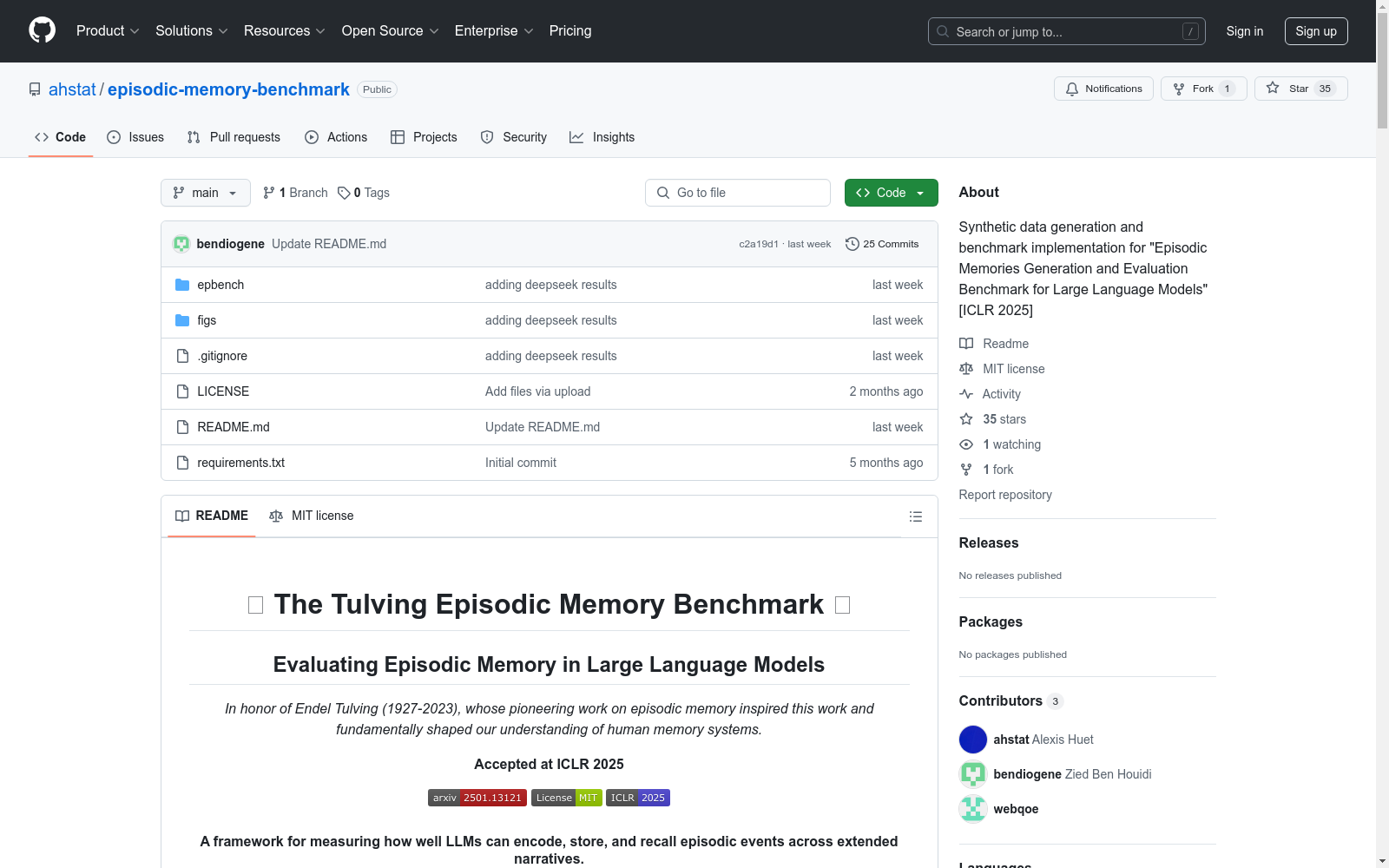This screenshot has width=1389, height=868.
Task: Click the ahstat contributor avatar
Action: 973,740
